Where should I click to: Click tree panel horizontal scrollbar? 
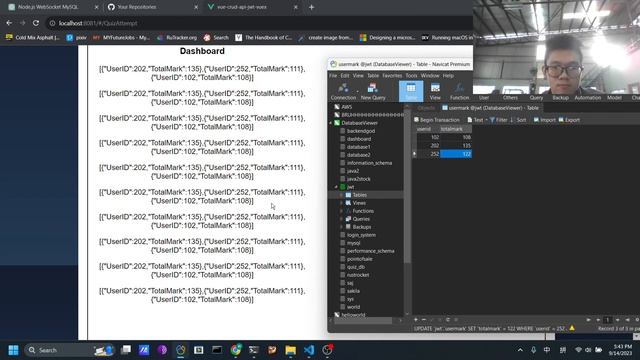[x=363, y=320]
